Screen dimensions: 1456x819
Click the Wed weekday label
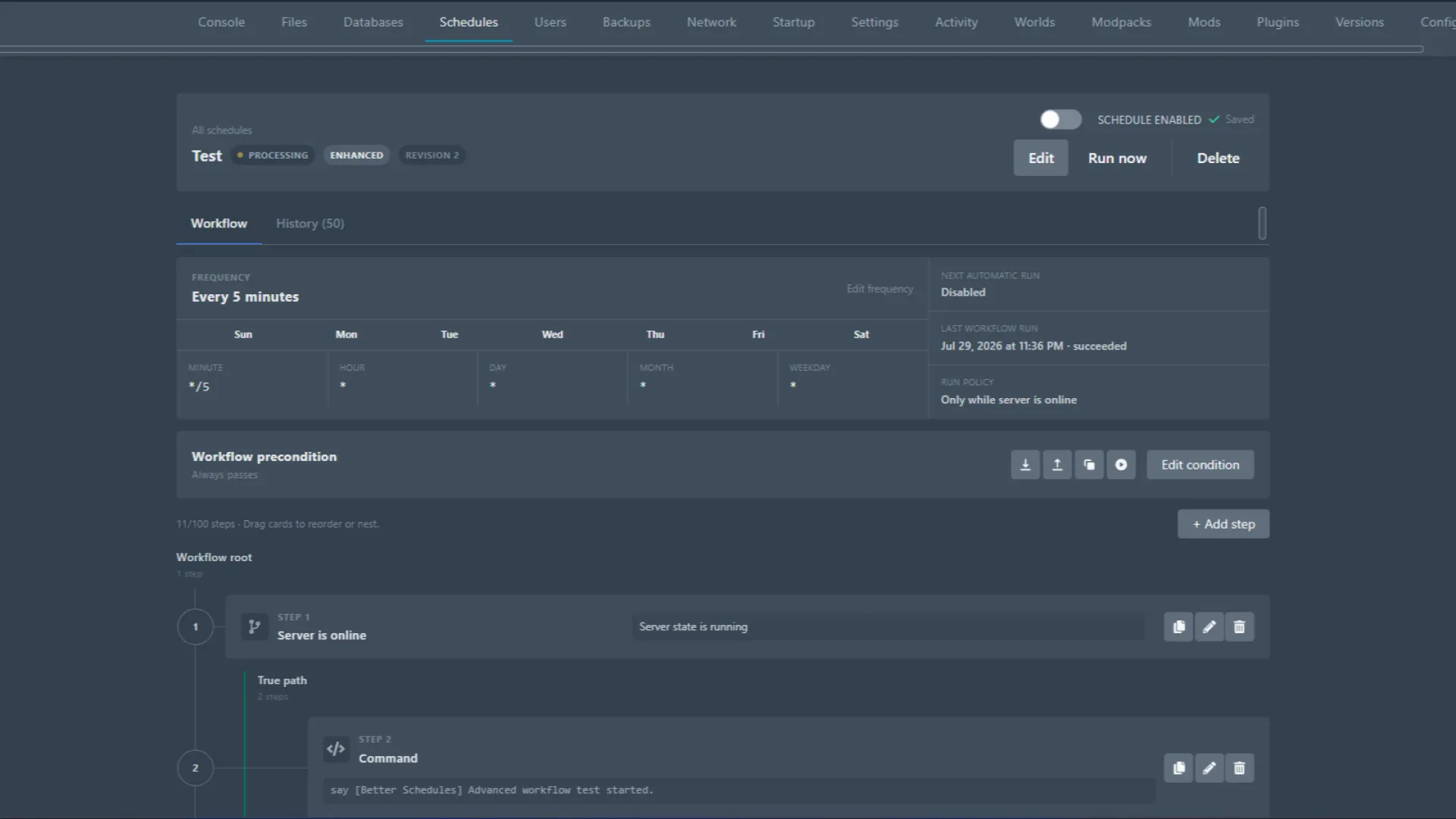pyautogui.click(x=553, y=334)
